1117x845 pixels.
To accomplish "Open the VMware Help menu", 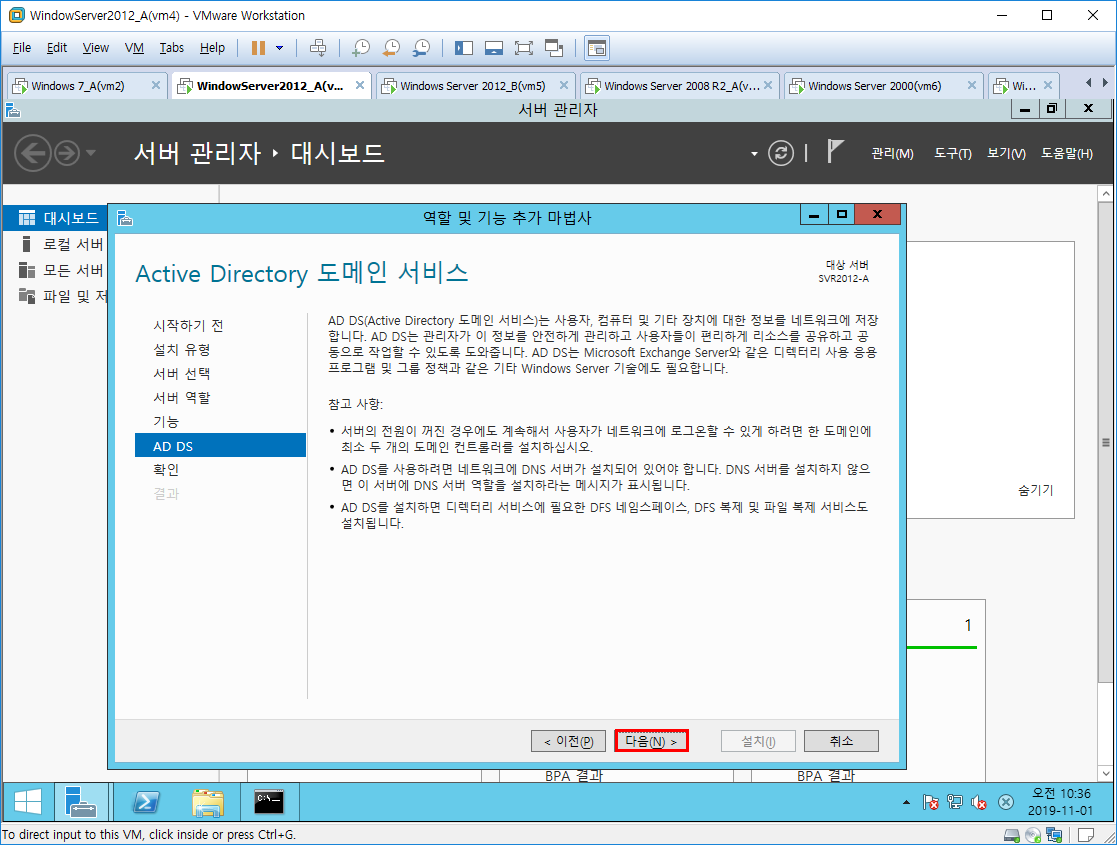I will 212,48.
